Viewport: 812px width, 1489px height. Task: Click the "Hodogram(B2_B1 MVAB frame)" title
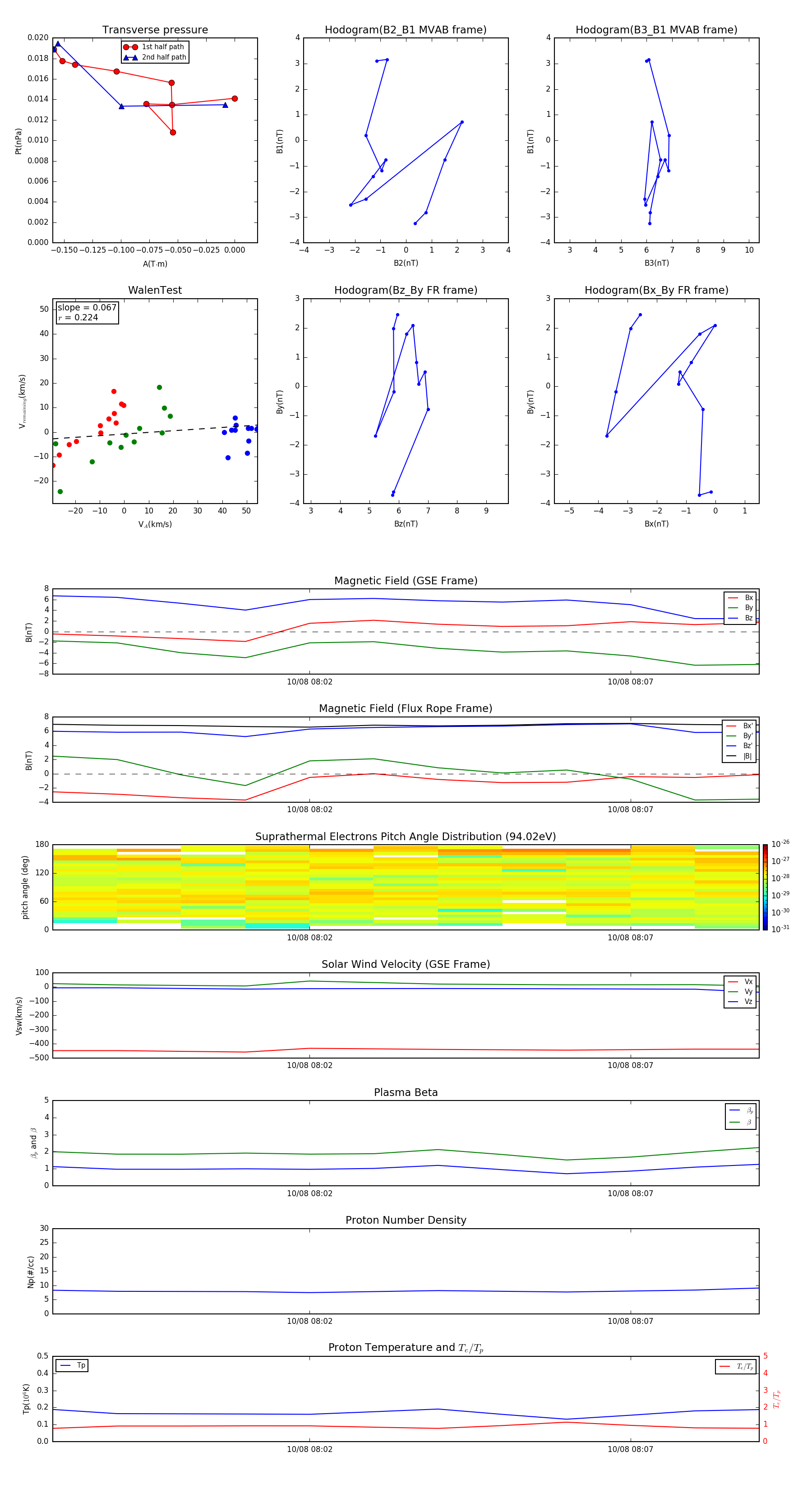[x=406, y=29]
